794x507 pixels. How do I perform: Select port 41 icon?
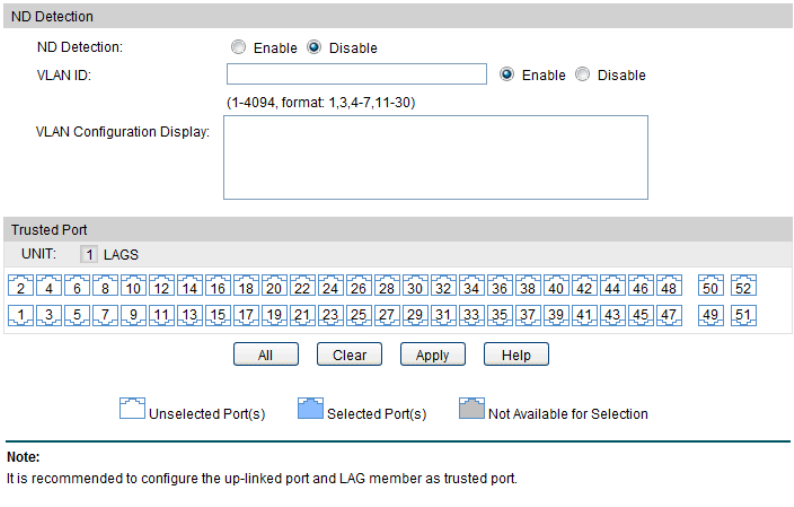[584, 315]
